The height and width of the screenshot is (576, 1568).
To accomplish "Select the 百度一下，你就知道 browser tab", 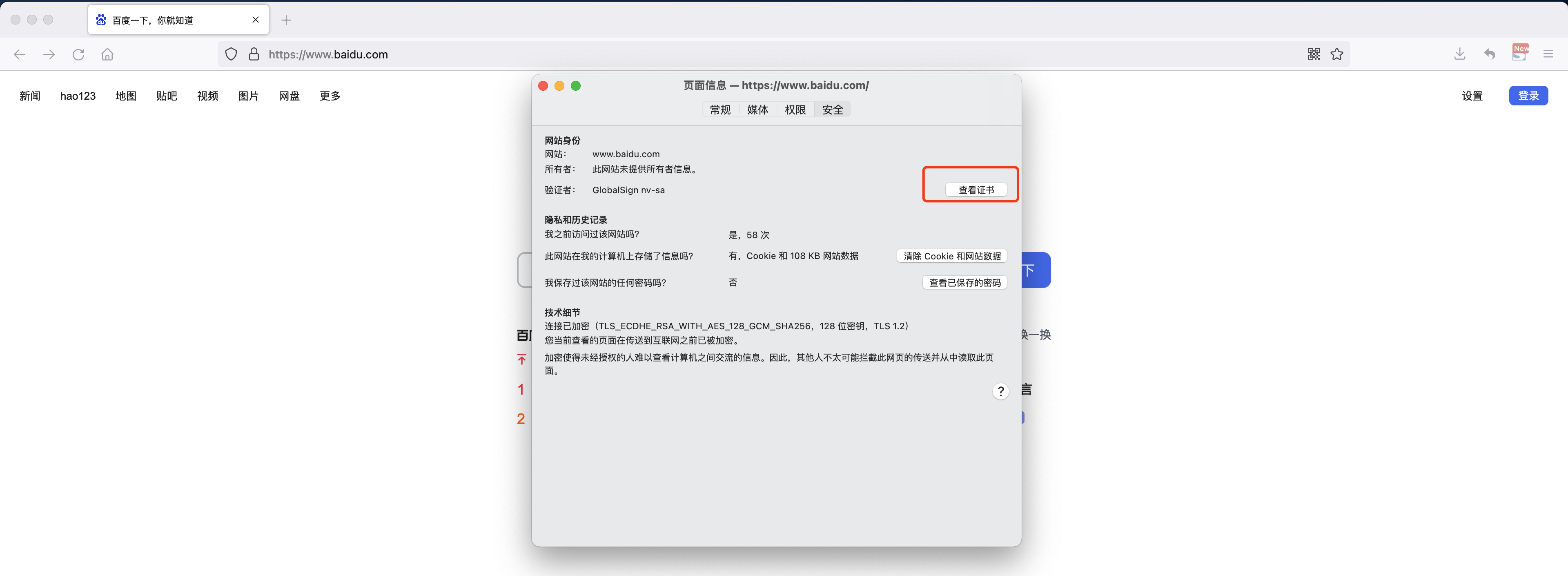I will point(178,20).
